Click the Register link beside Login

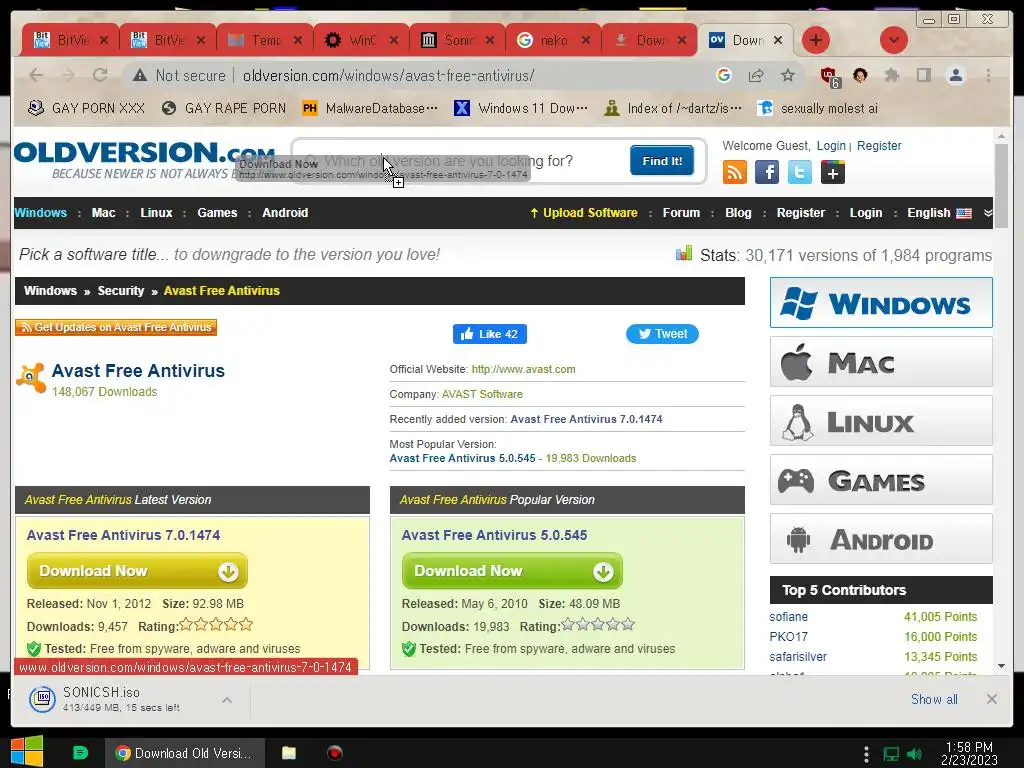pyautogui.click(x=879, y=146)
